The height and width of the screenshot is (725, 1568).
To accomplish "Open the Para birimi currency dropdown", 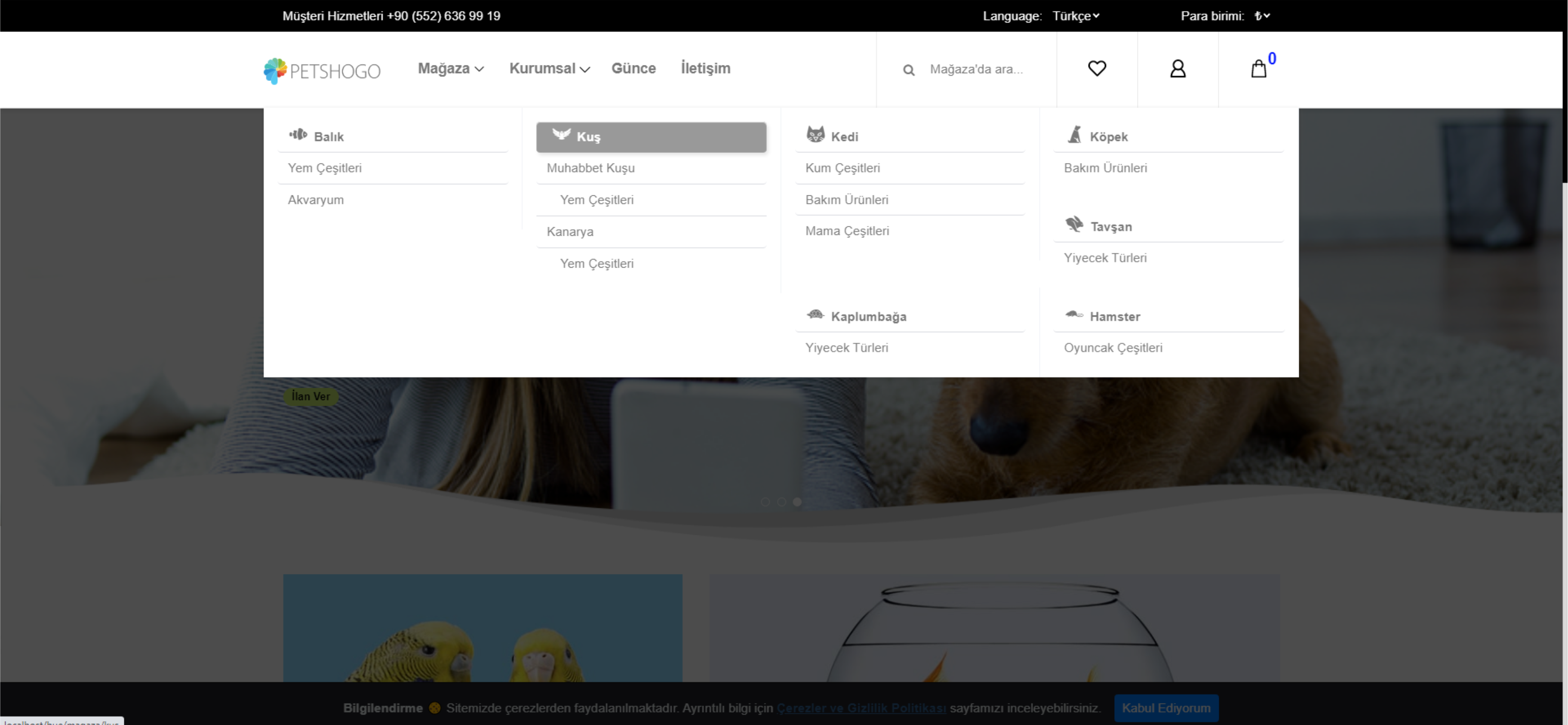I will [1262, 16].
